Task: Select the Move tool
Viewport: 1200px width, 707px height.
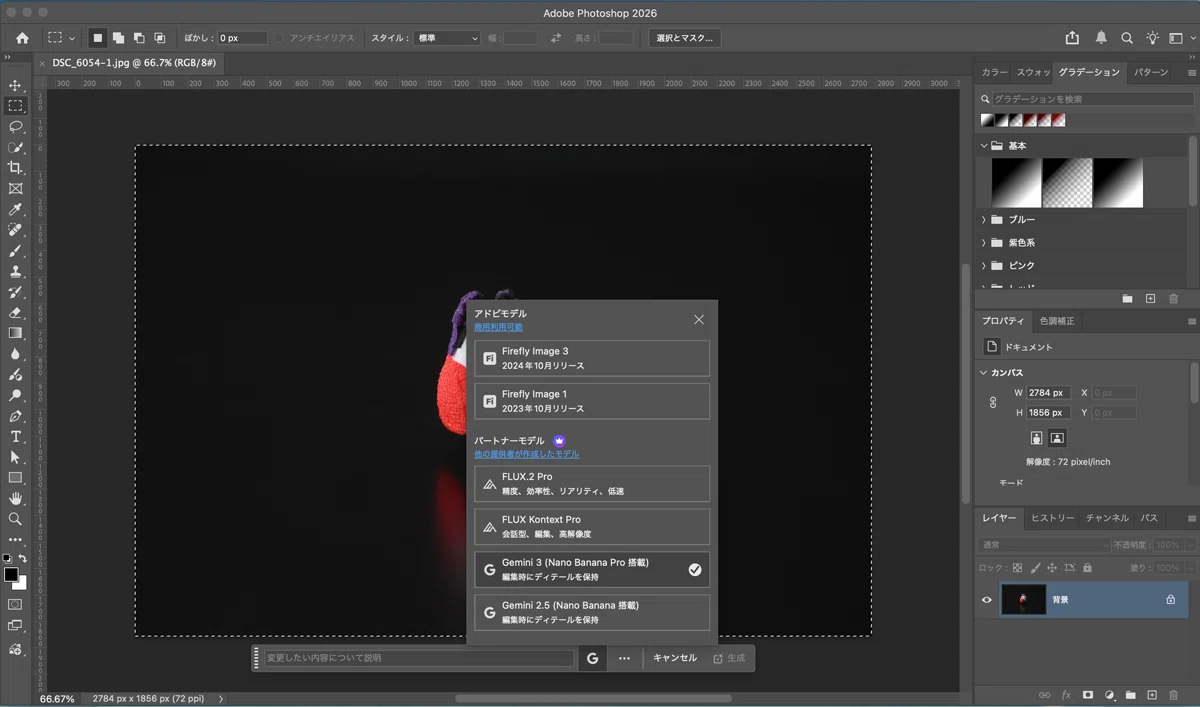Action: coord(15,85)
